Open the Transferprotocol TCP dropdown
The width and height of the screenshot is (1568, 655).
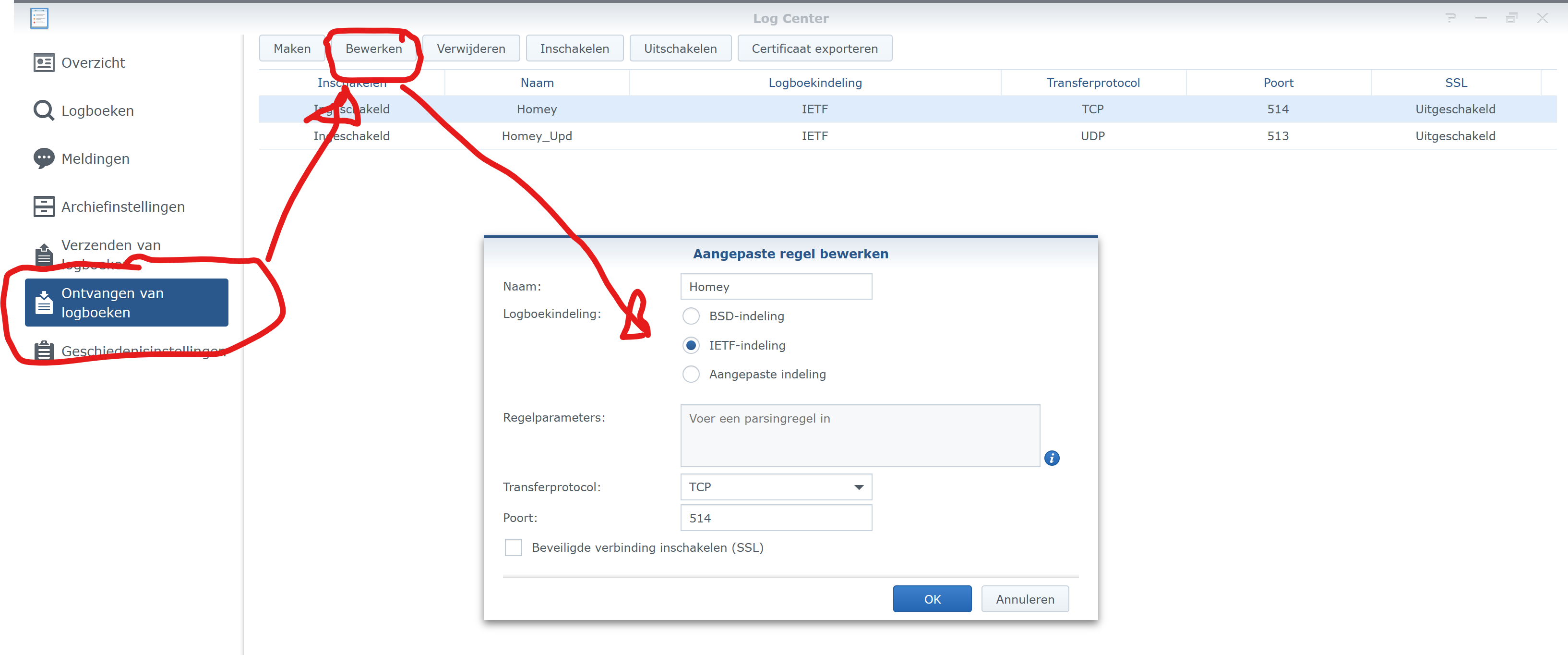coord(776,487)
